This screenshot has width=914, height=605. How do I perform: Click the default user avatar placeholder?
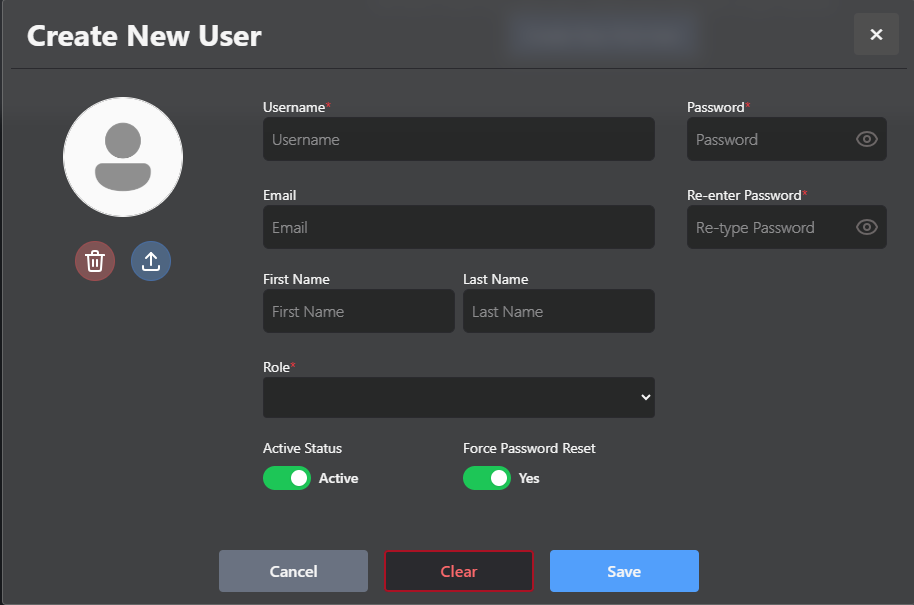tap(123, 157)
